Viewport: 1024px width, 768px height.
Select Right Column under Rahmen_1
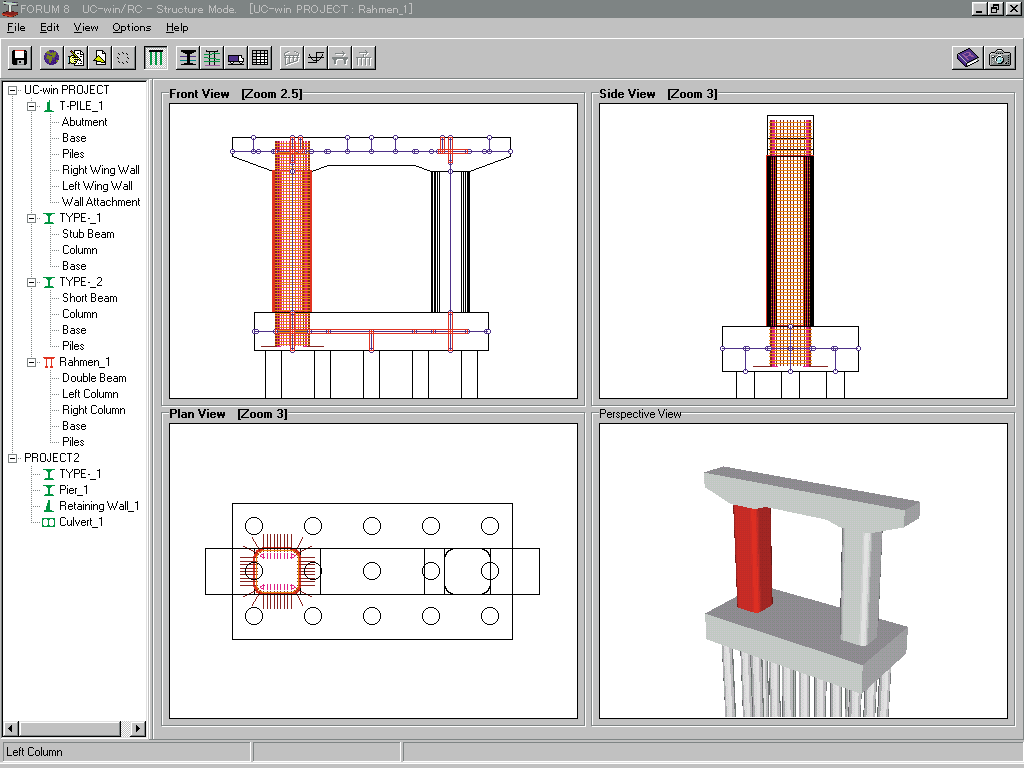click(x=93, y=410)
